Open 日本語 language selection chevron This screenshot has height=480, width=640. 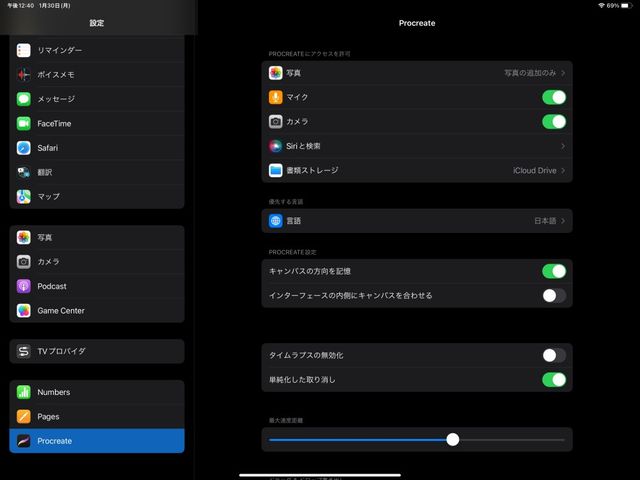coord(563,221)
